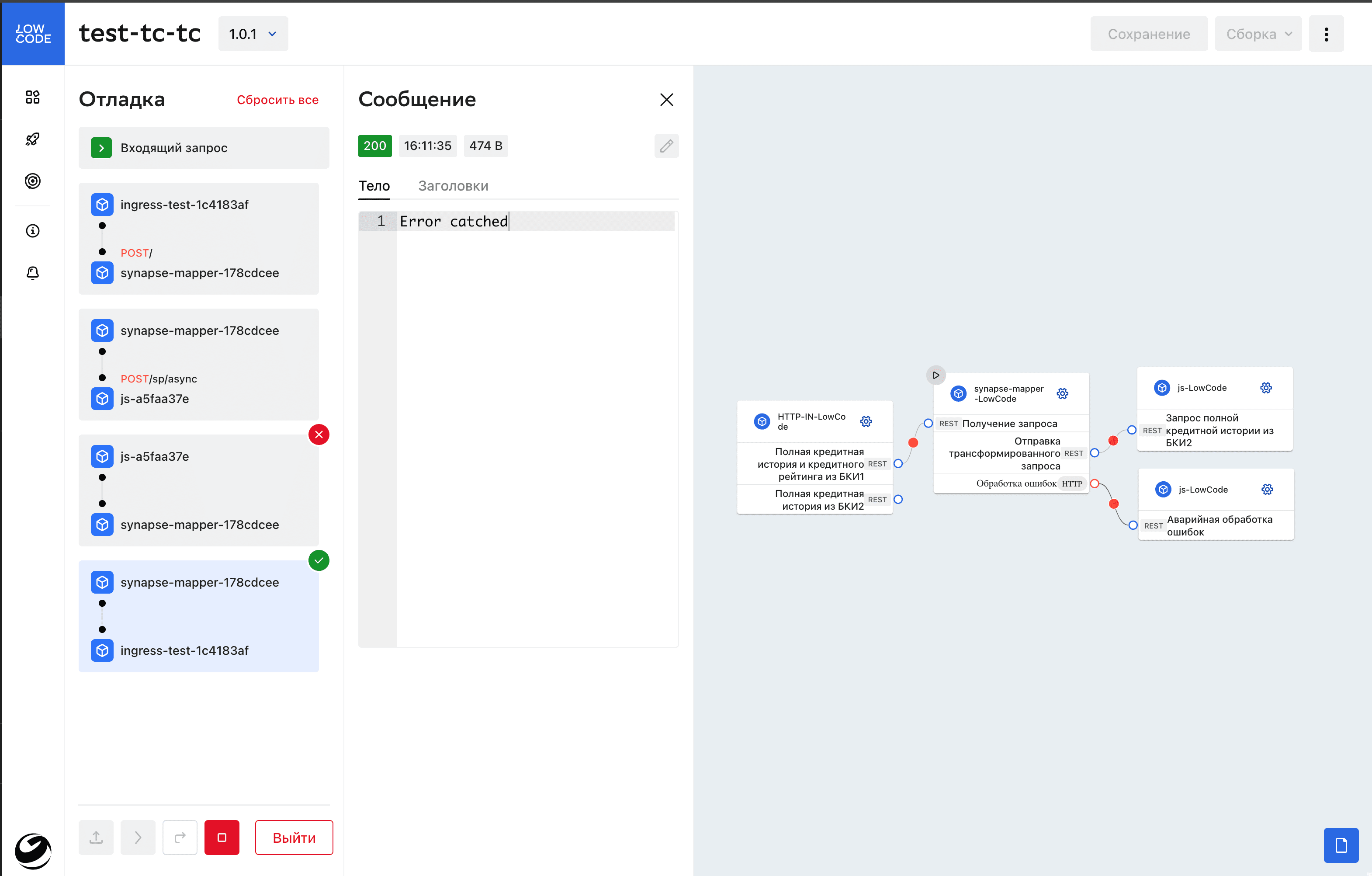Select the Тело tab

point(374,186)
